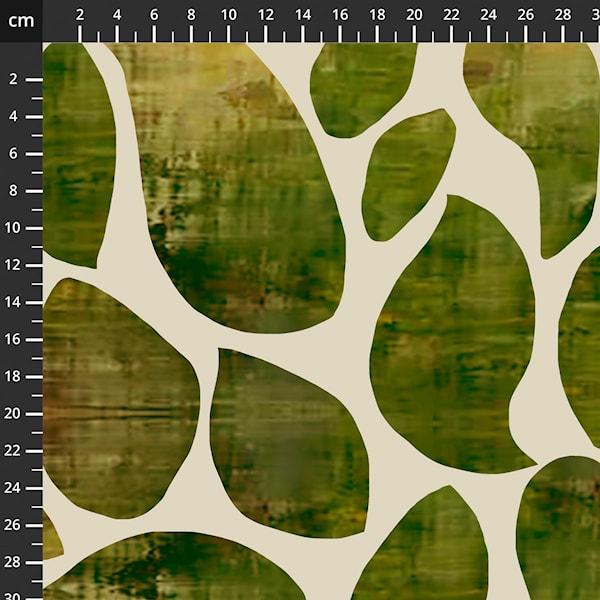The image size is (600, 600).
Task: Select the "8" label on the vertical ruler
Action: 13,191
